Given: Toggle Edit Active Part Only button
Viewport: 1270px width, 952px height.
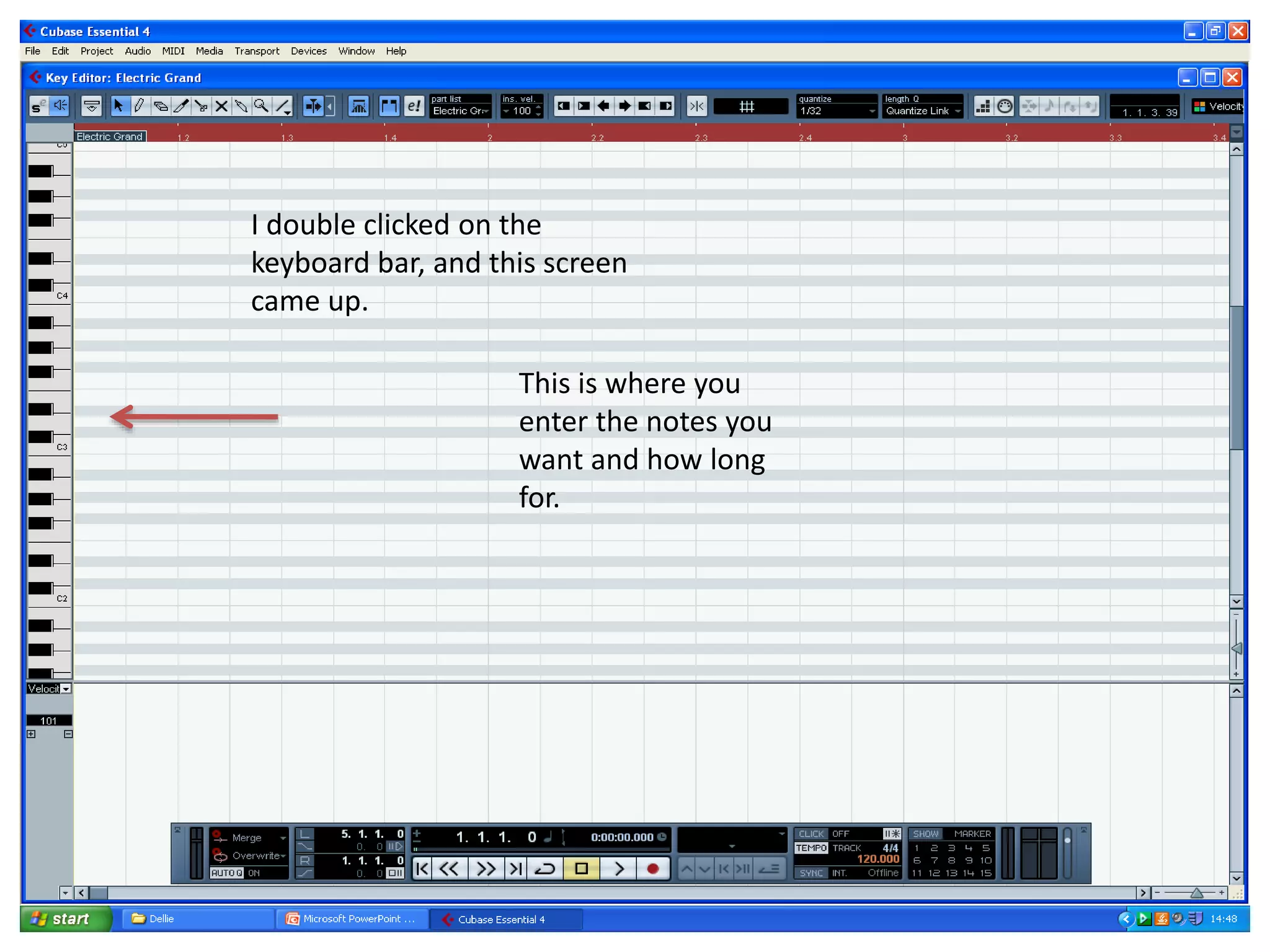Looking at the screenshot, I should (x=414, y=106).
